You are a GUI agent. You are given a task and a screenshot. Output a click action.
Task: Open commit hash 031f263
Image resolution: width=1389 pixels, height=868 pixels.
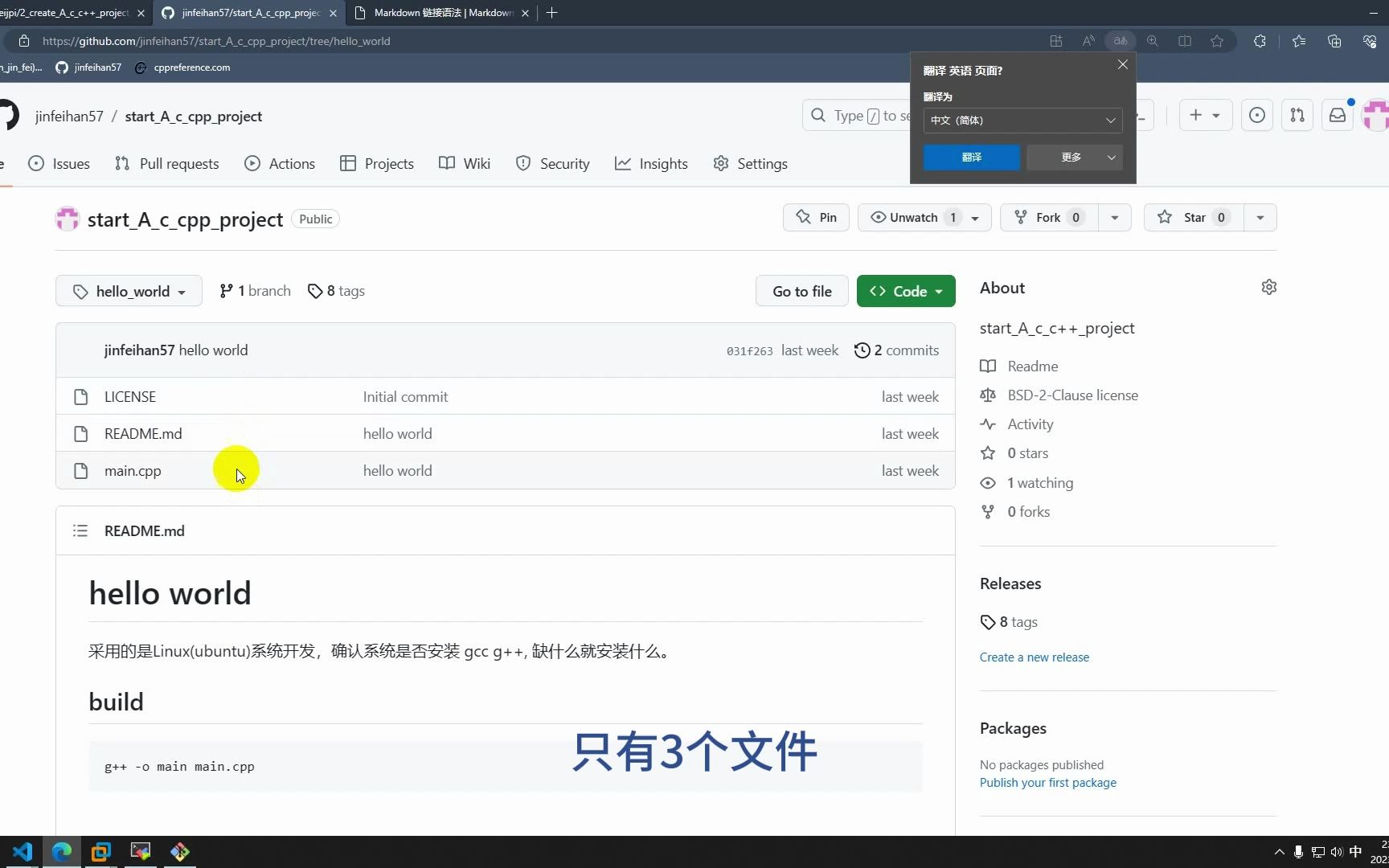pyautogui.click(x=749, y=351)
